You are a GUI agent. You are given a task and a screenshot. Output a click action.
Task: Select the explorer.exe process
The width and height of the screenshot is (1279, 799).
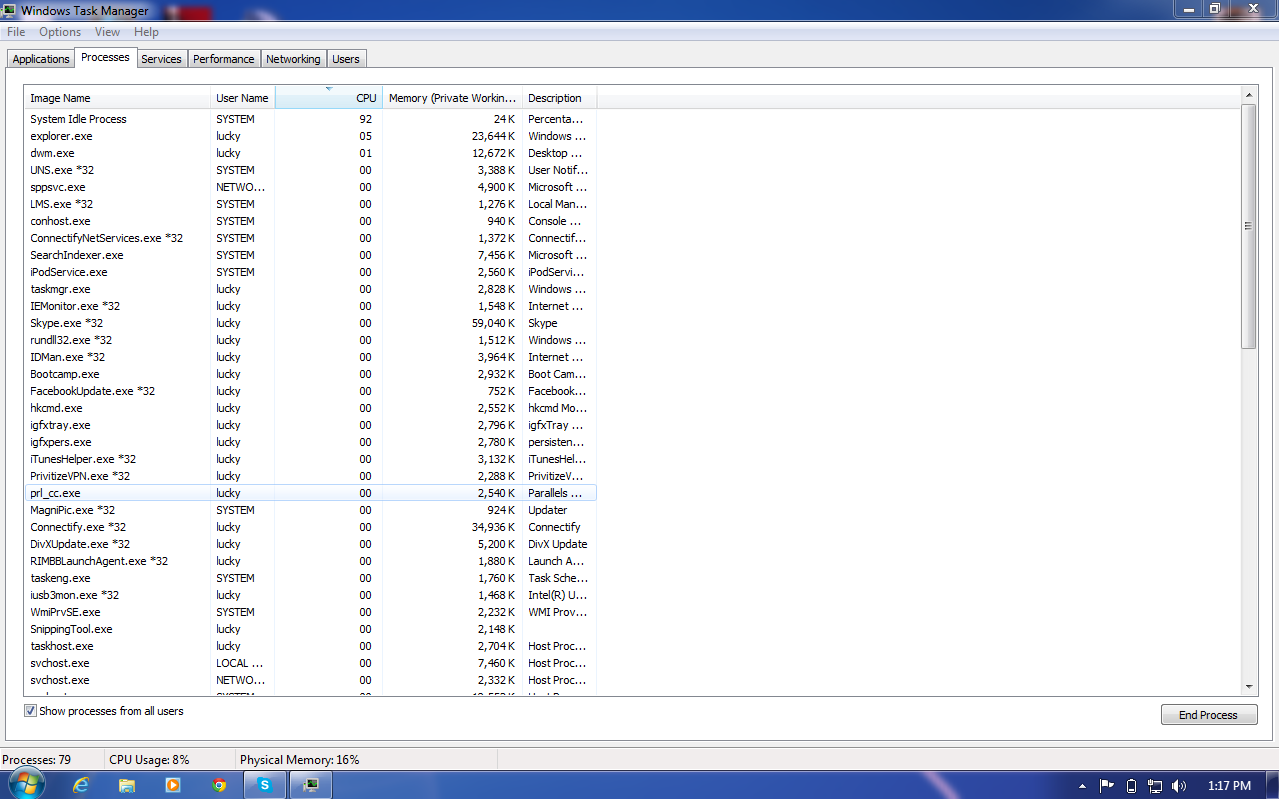pos(310,136)
